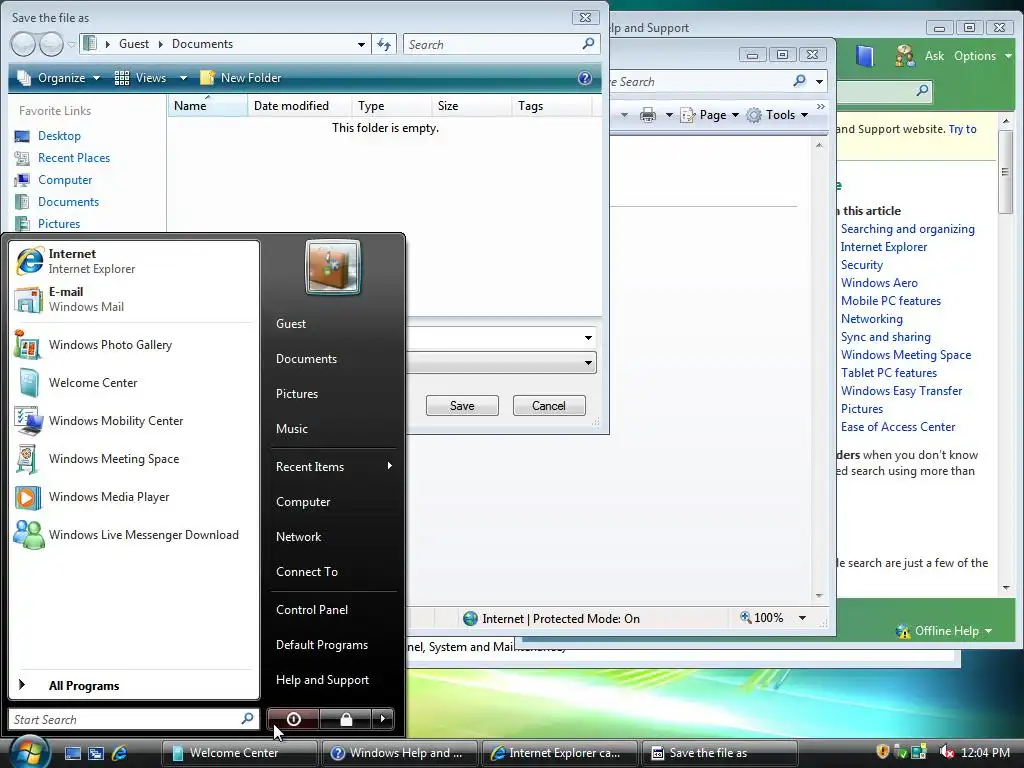
Task: Click the search magnifier in Save dialog
Action: tap(588, 44)
